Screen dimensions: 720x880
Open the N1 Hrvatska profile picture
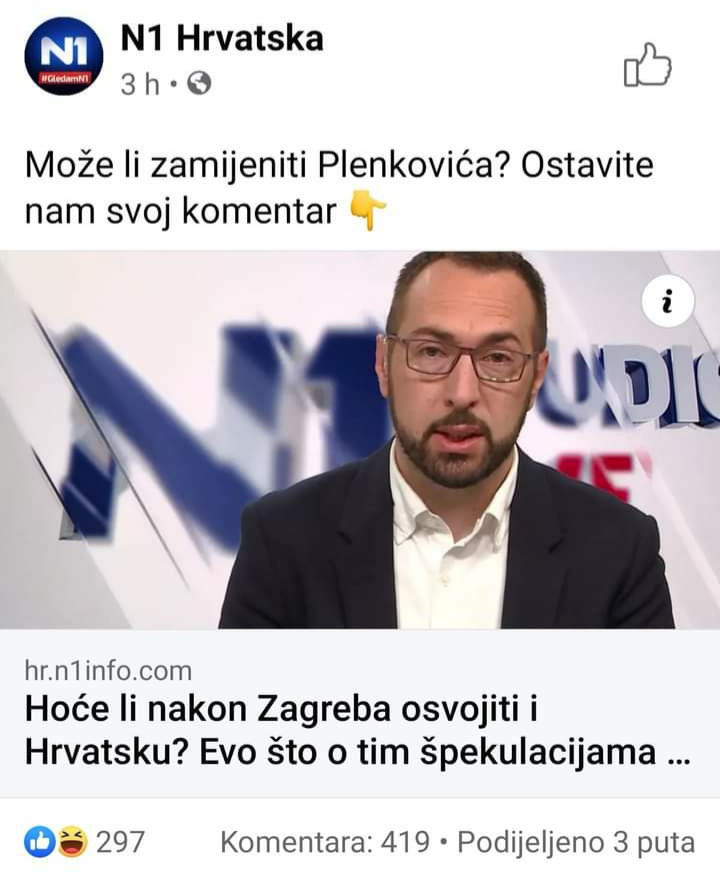click(65, 56)
